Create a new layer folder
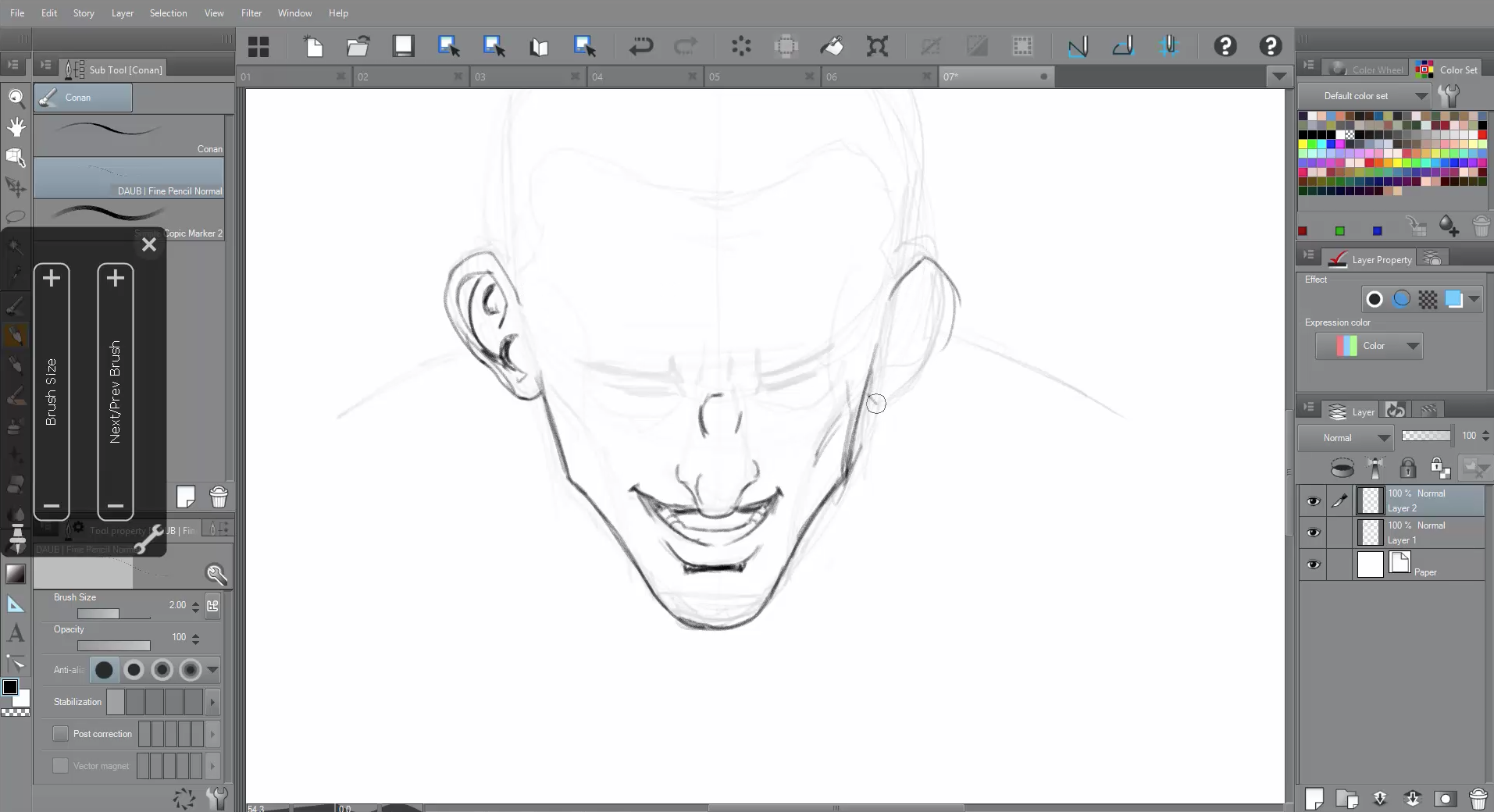 (x=1346, y=799)
